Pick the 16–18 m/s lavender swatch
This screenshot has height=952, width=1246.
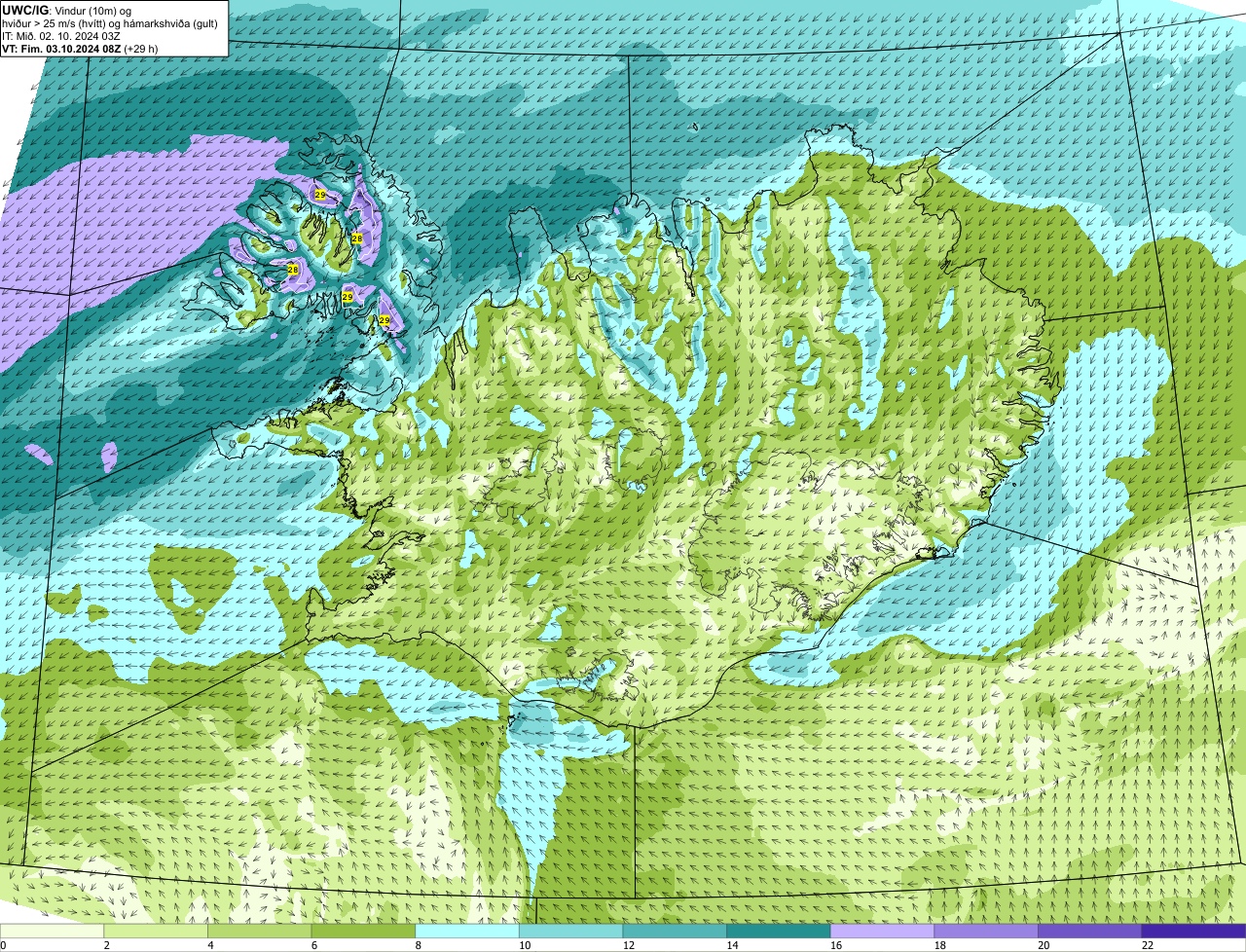pos(882,931)
